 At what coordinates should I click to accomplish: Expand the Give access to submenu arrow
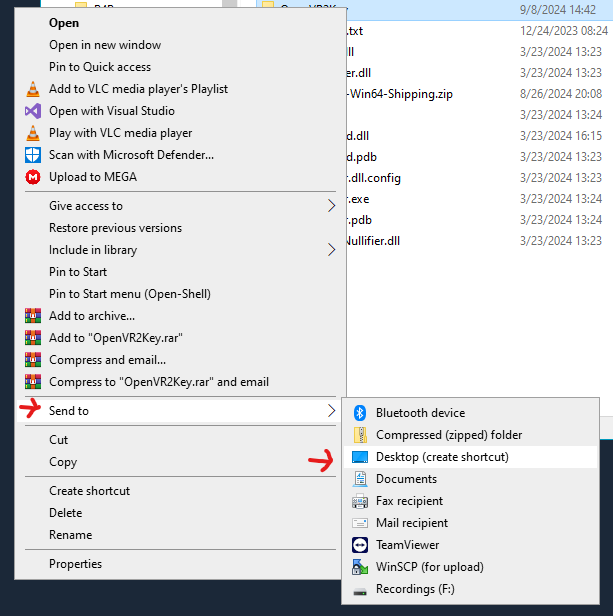332,206
